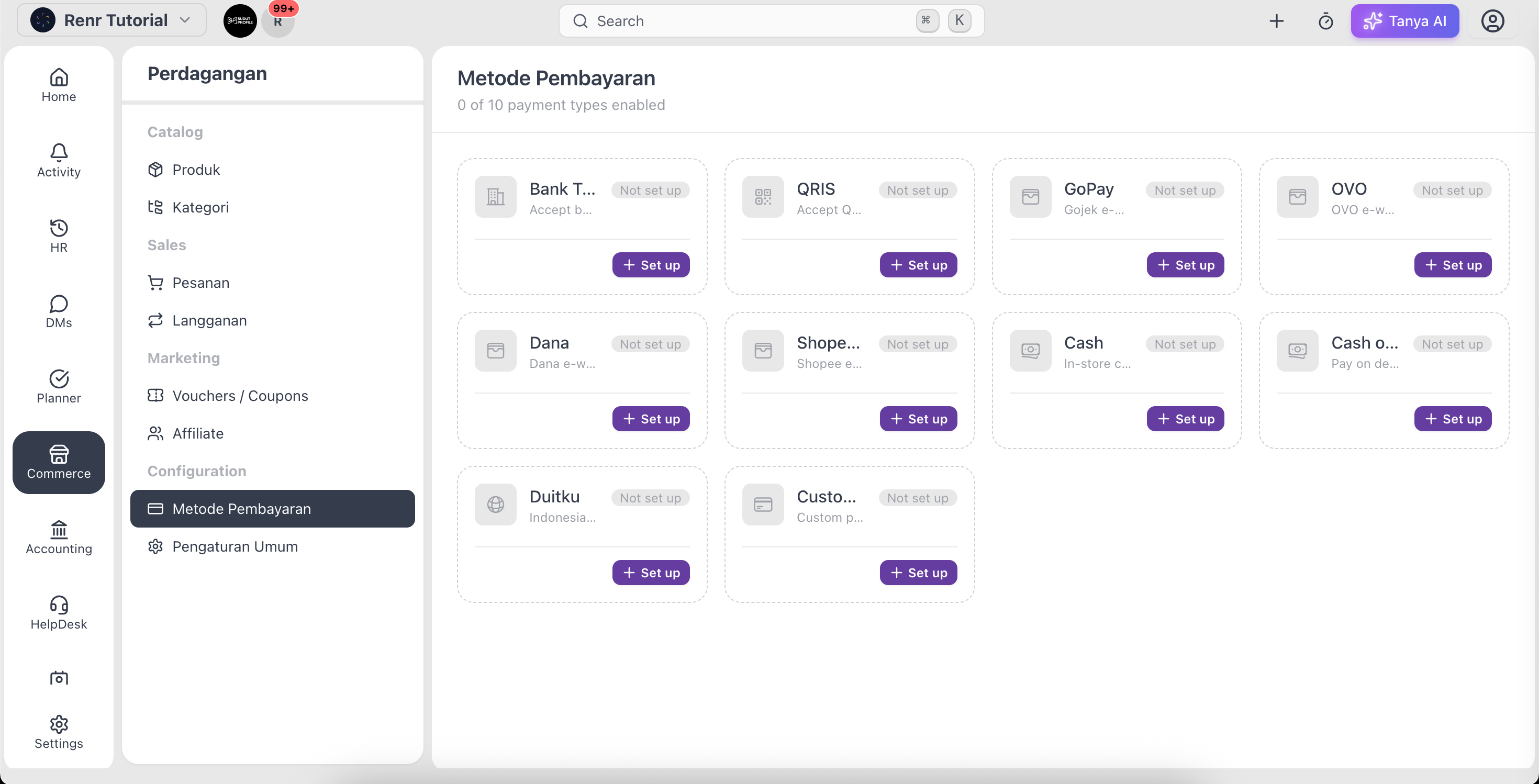
Task: Set up ShopeePay payment method
Action: click(x=918, y=419)
